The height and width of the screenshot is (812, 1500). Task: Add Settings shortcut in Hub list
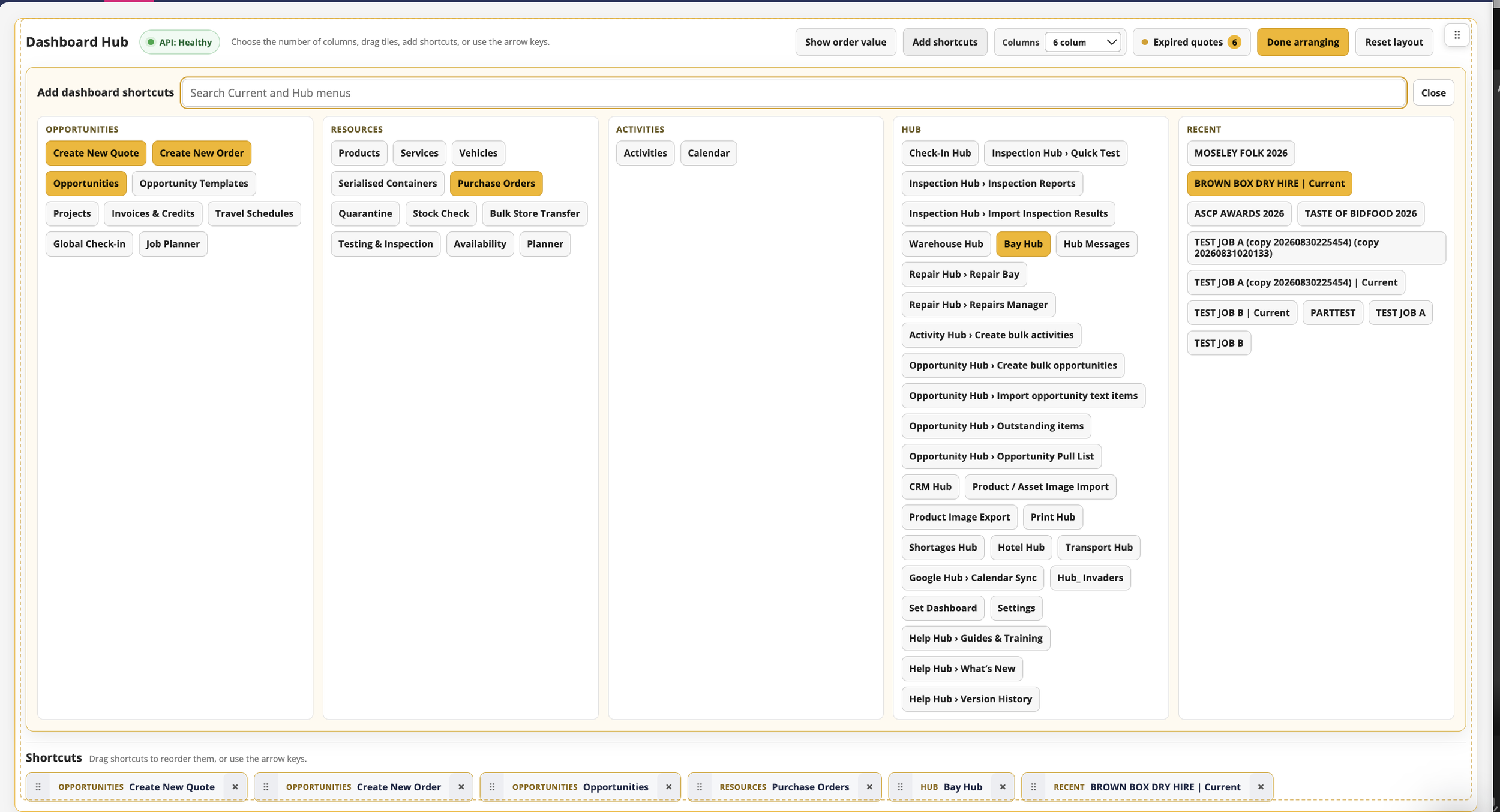1016,608
